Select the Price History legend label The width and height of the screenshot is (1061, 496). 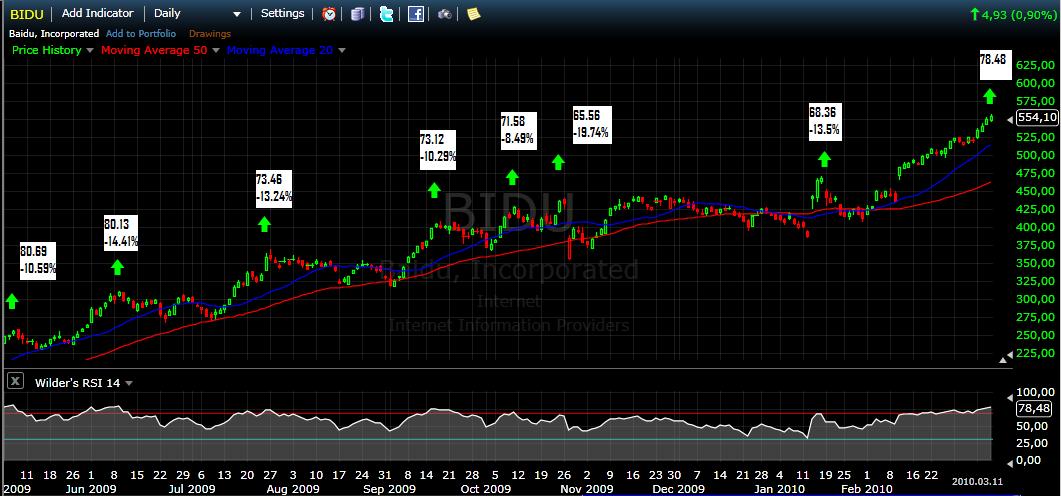[x=47, y=50]
